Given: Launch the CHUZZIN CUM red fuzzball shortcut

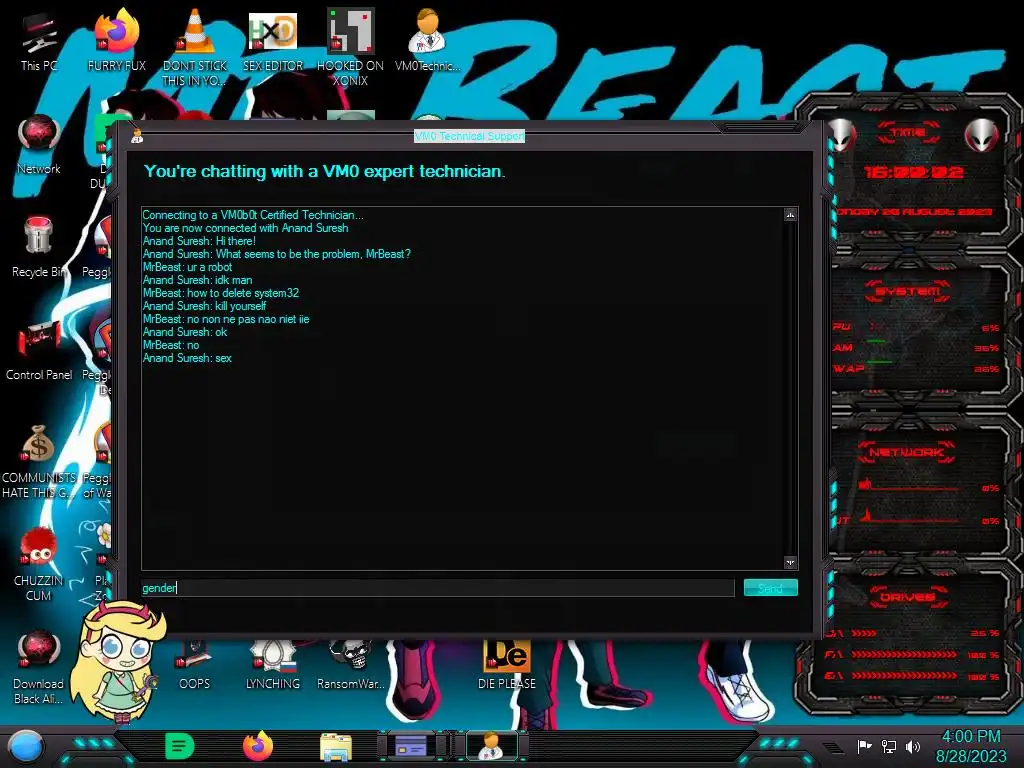Looking at the screenshot, I should tap(39, 564).
